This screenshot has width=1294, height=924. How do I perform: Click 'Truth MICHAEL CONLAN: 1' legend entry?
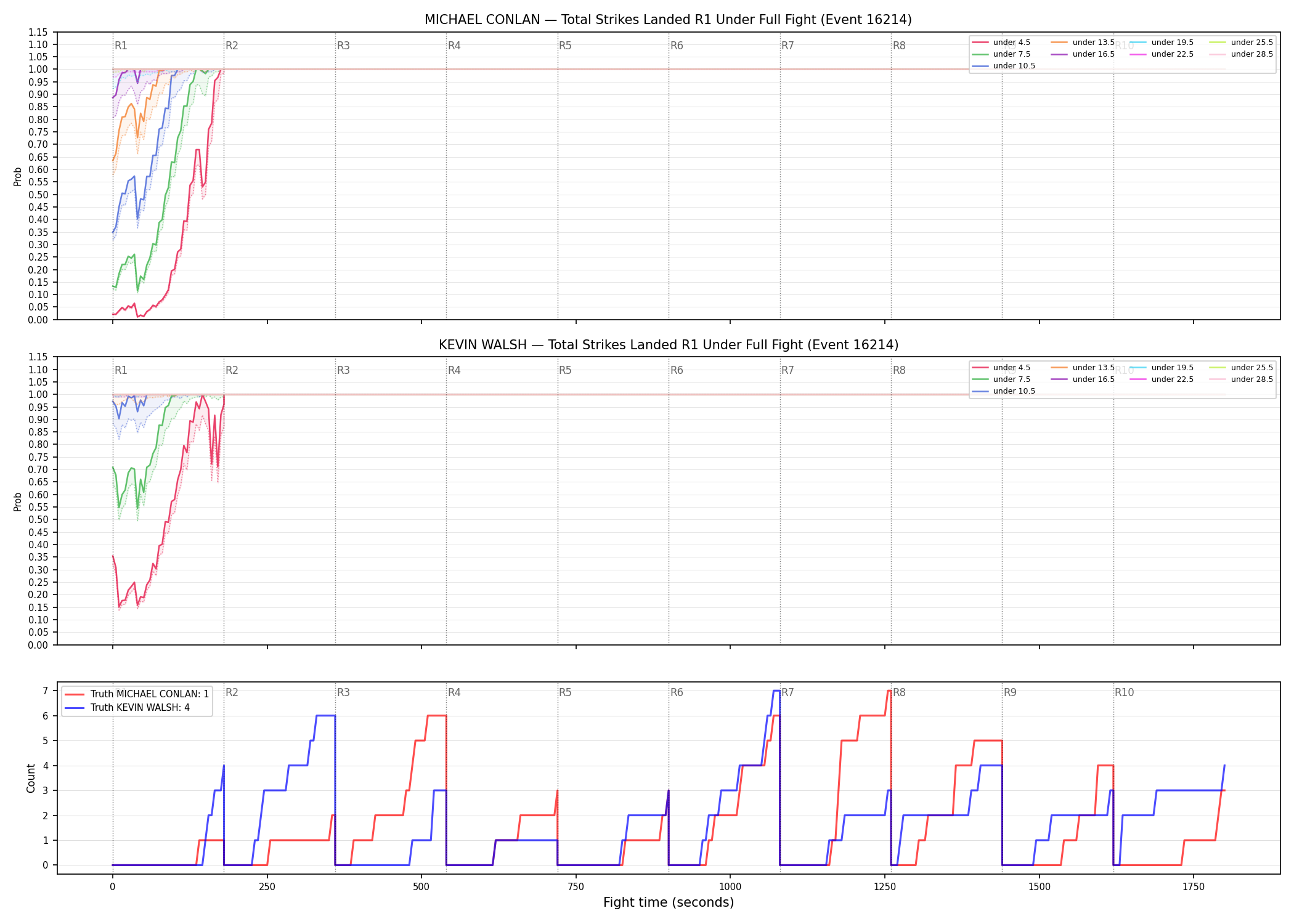(x=137, y=694)
